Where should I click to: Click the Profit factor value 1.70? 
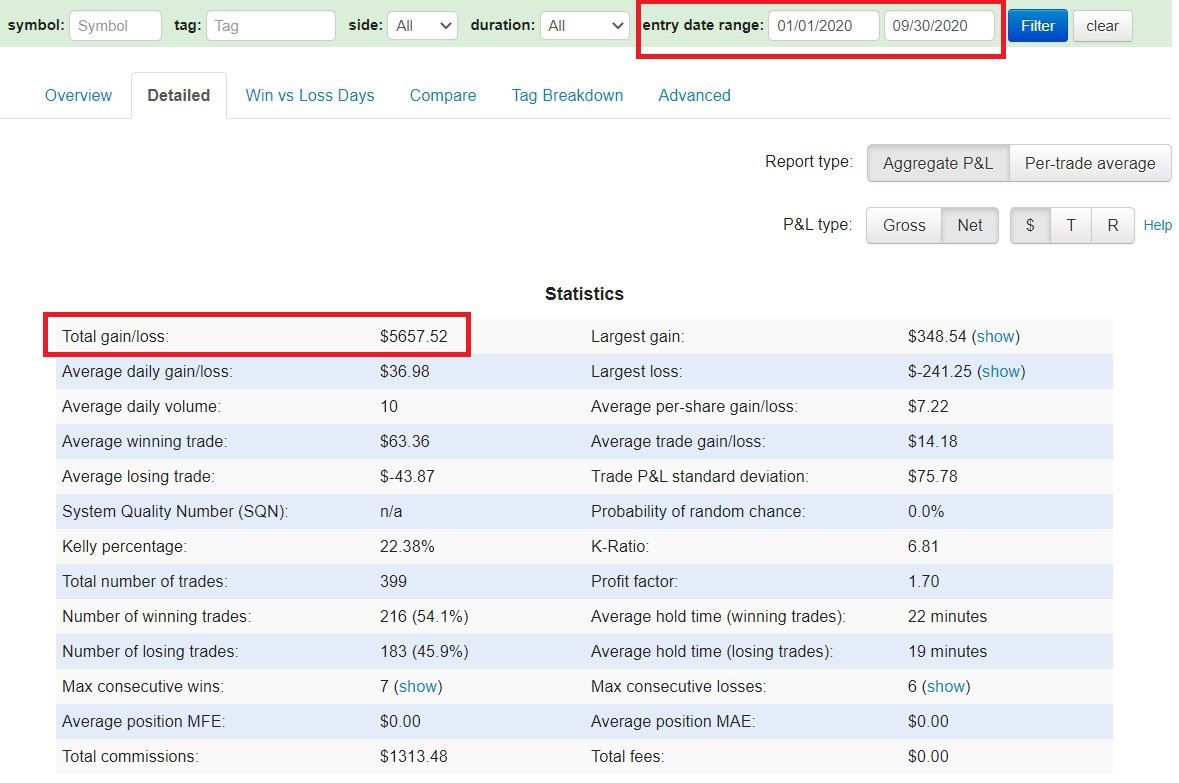coord(923,581)
